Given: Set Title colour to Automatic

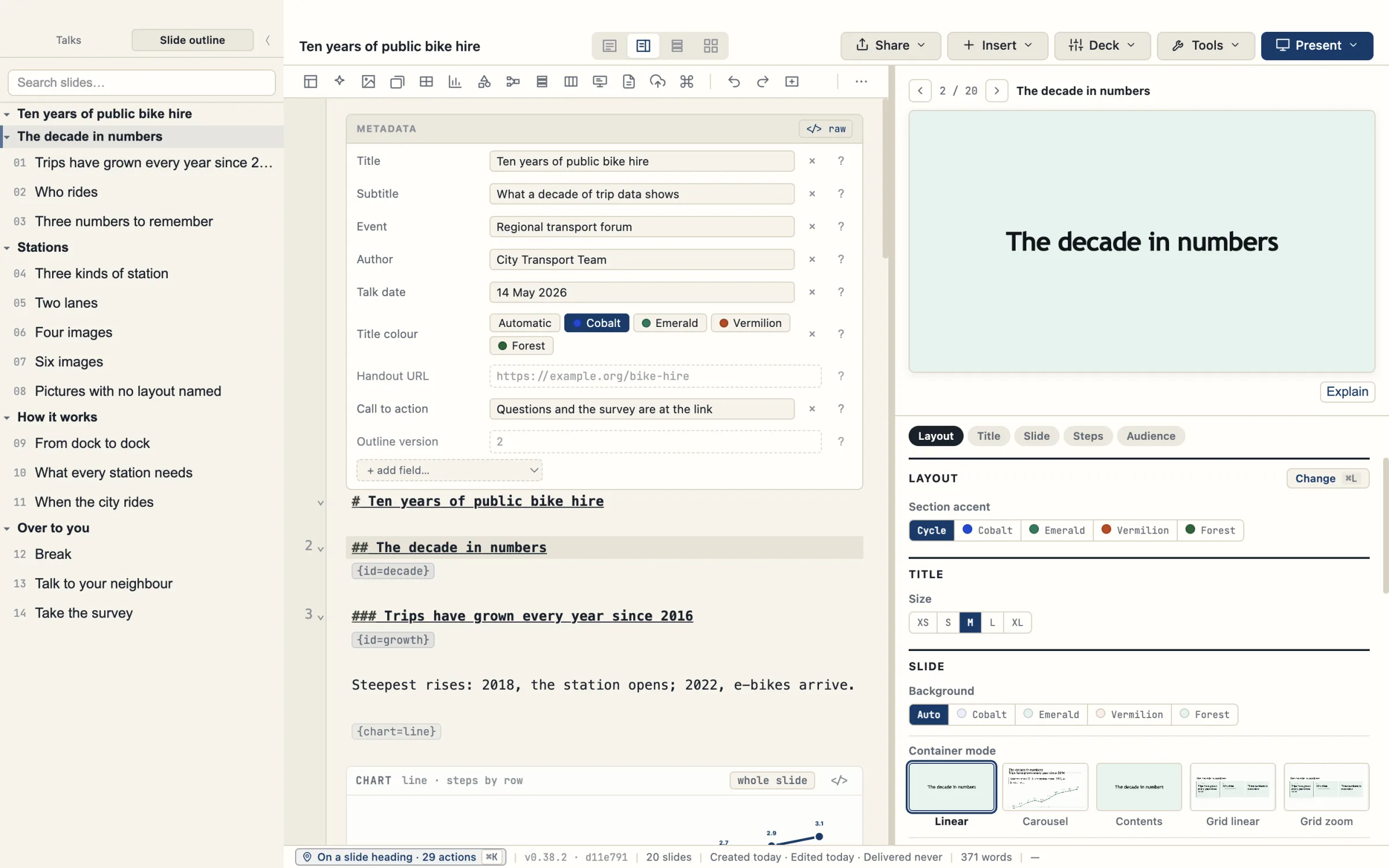Looking at the screenshot, I should (x=525, y=323).
